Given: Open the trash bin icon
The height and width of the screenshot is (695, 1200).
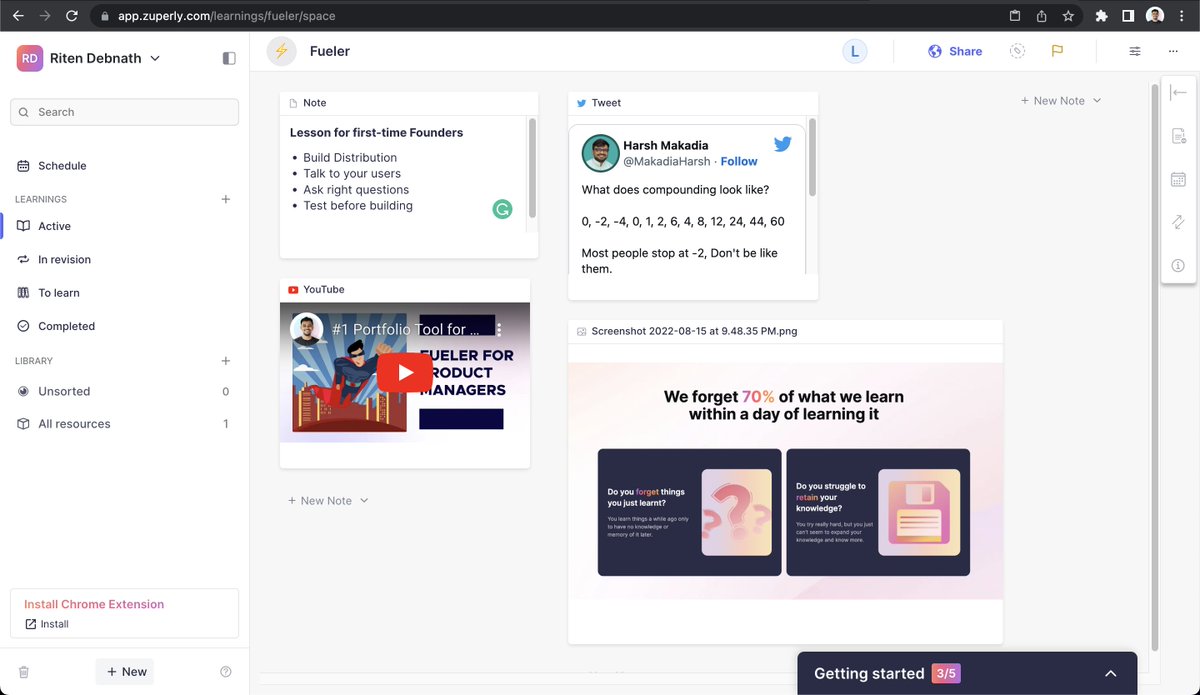Looking at the screenshot, I should point(24,672).
